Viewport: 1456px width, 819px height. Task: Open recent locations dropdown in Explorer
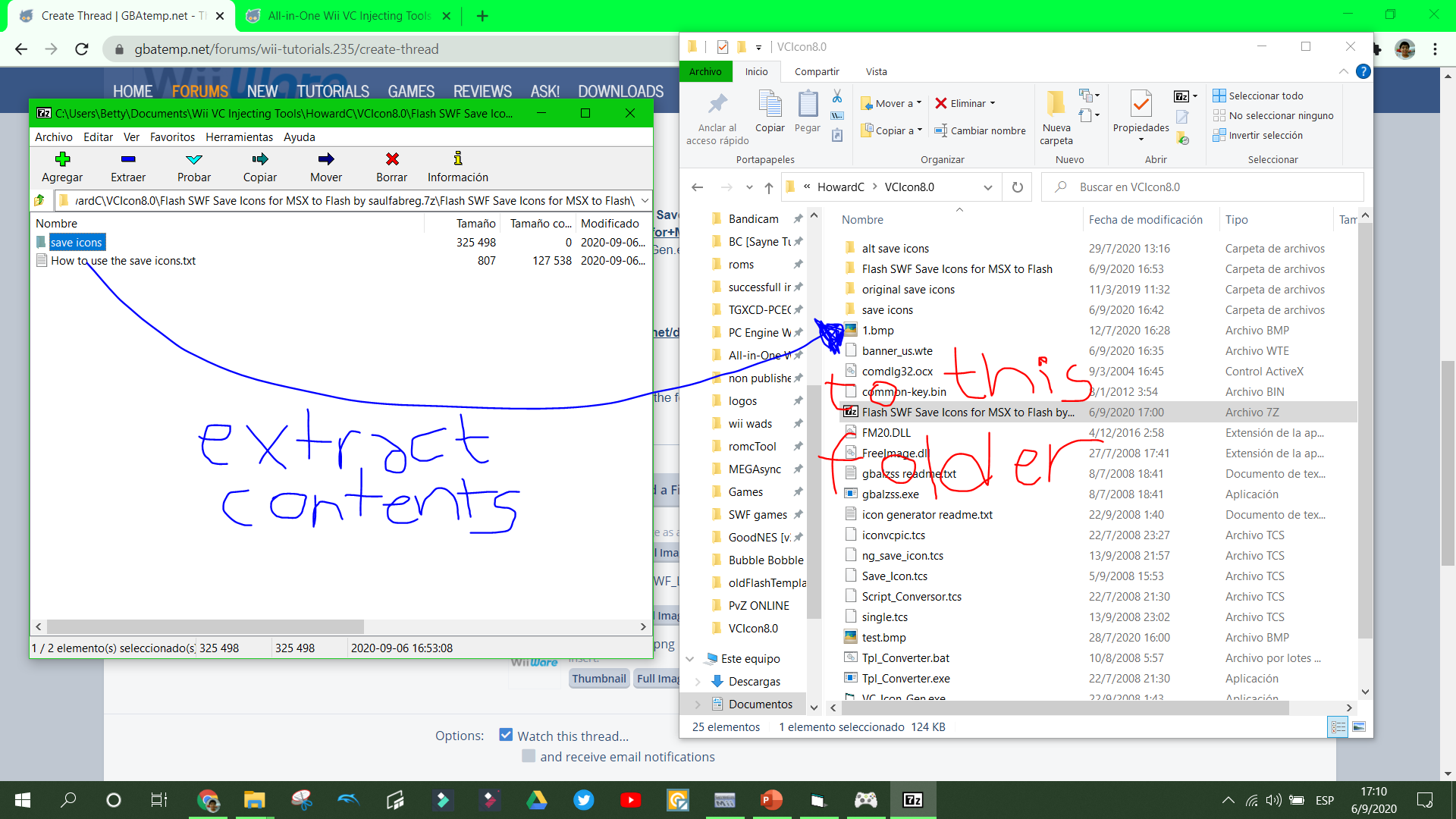pyautogui.click(x=749, y=187)
